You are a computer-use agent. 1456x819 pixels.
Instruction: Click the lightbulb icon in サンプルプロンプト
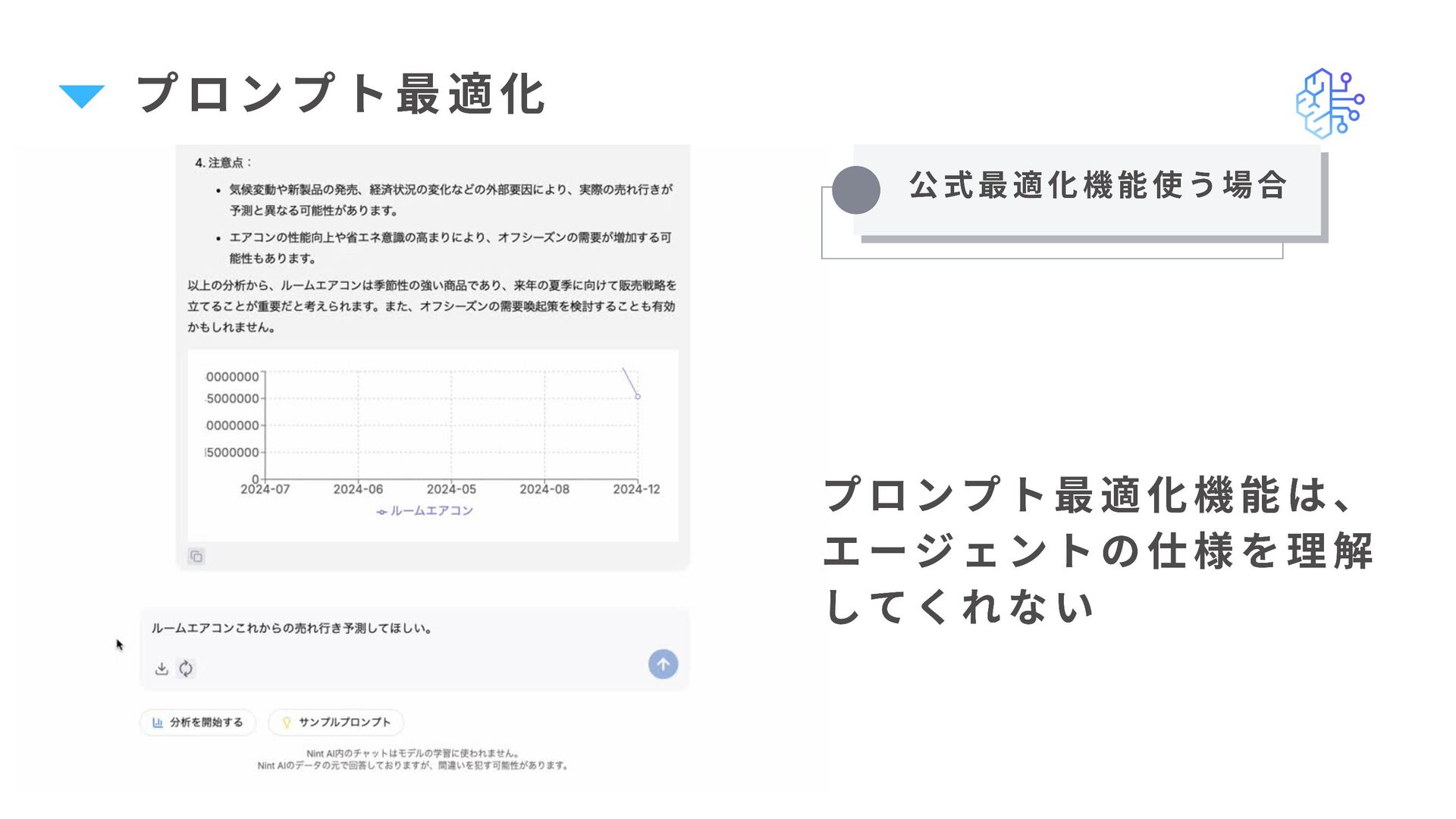[287, 722]
